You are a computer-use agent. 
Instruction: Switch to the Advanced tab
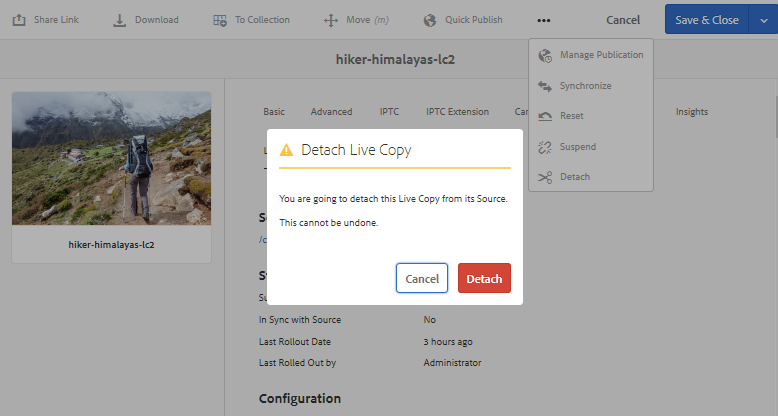click(331, 112)
